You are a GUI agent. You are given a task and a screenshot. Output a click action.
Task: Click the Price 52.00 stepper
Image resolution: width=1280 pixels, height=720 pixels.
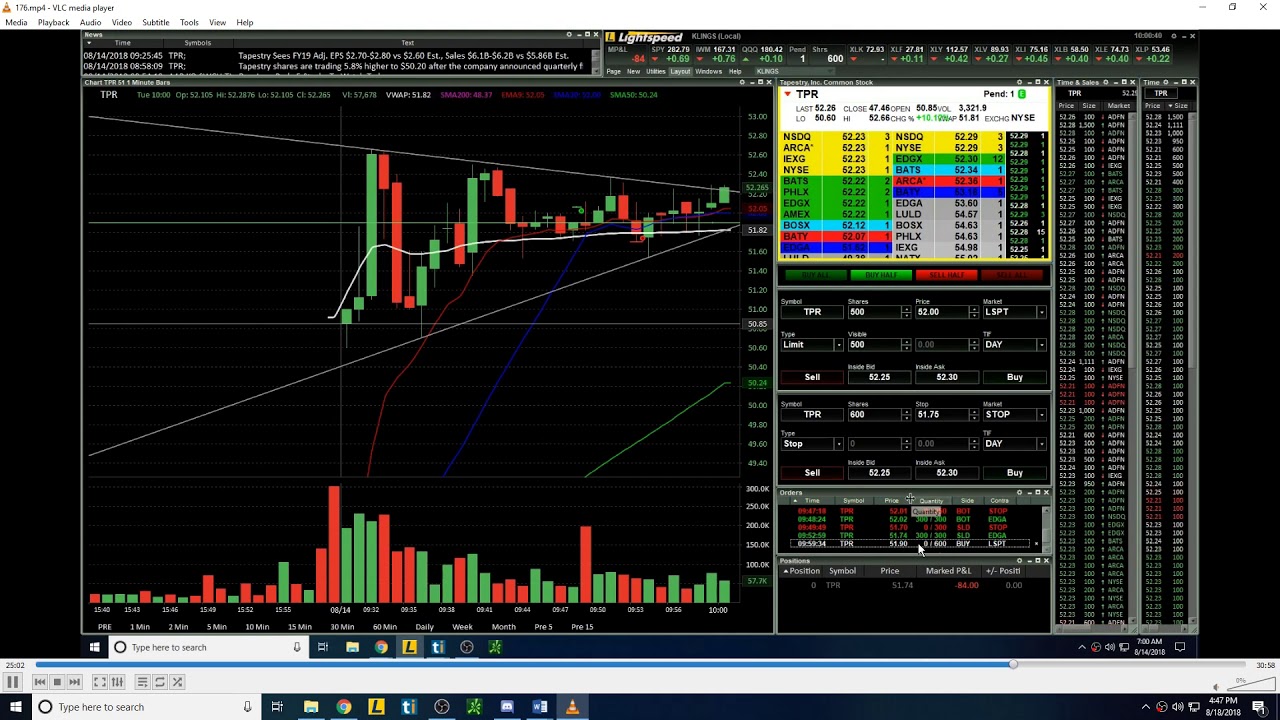point(974,312)
